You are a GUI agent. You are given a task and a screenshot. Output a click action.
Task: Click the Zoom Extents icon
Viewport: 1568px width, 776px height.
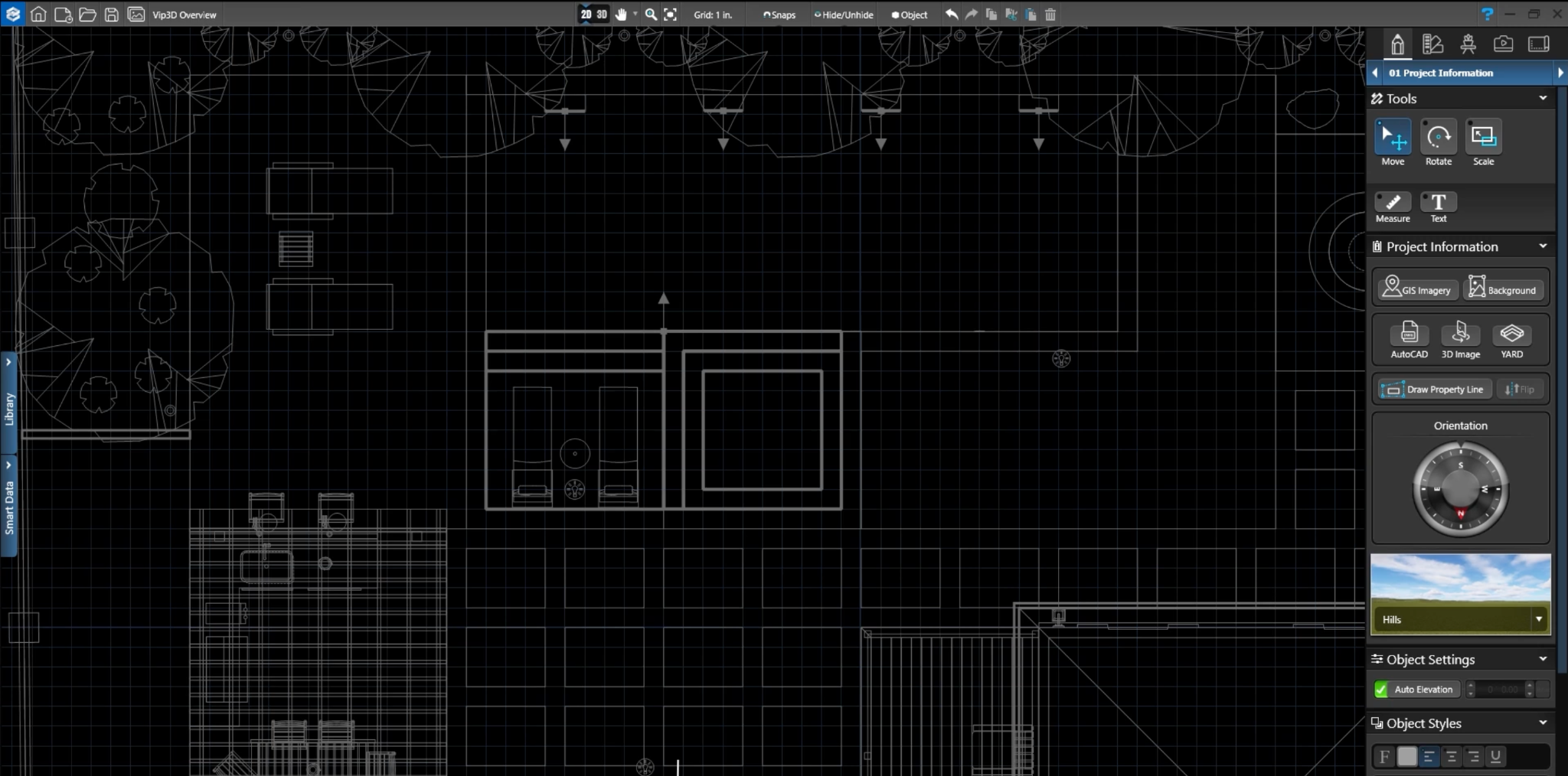(x=670, y=14)
